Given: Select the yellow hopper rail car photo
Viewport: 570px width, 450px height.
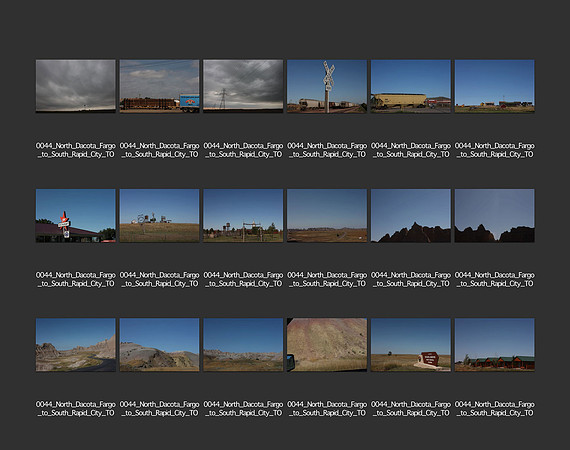Looking at the screenshot, I should click(411, 86).
